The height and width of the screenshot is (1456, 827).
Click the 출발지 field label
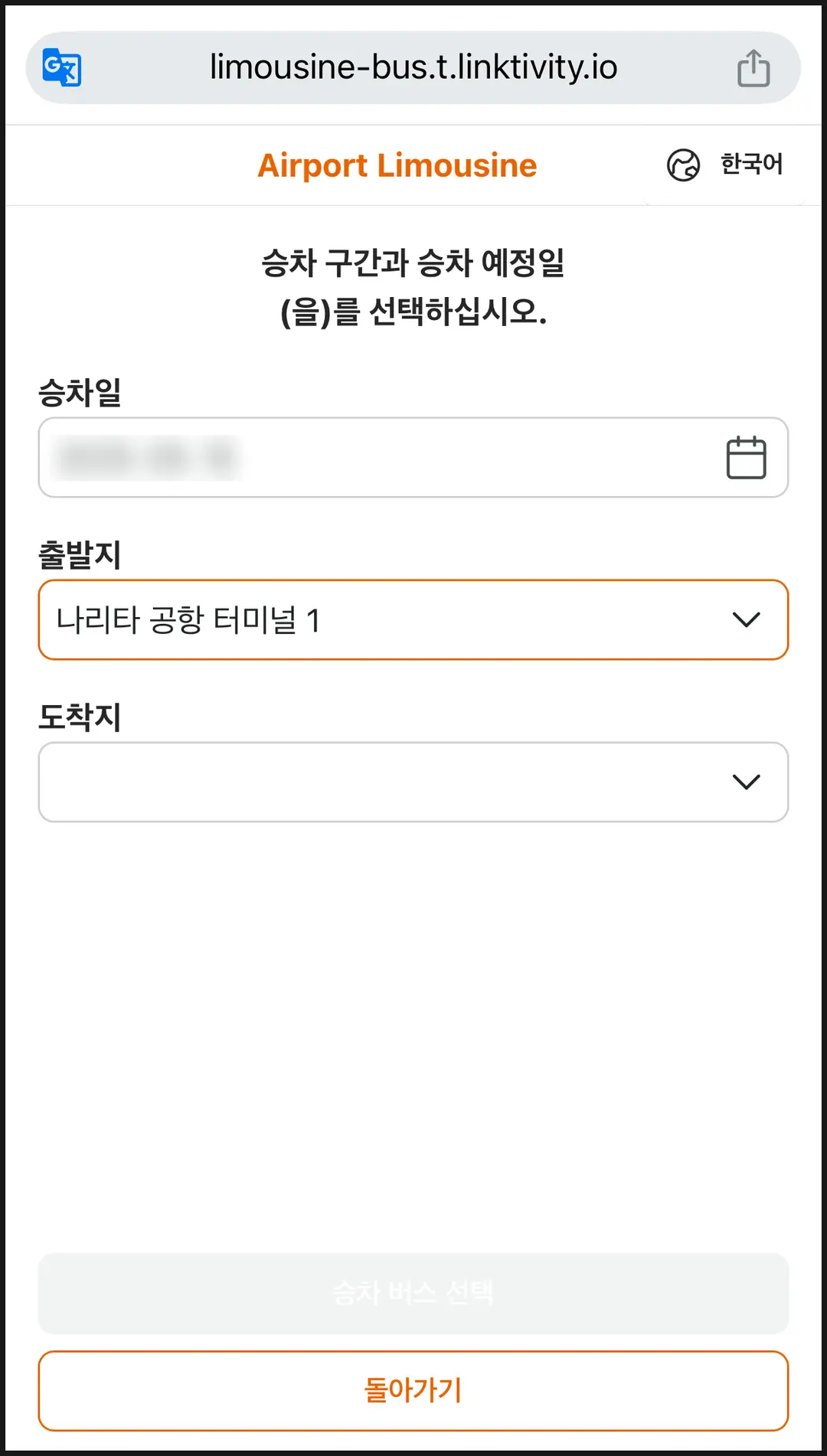click(x=80, y=554)
